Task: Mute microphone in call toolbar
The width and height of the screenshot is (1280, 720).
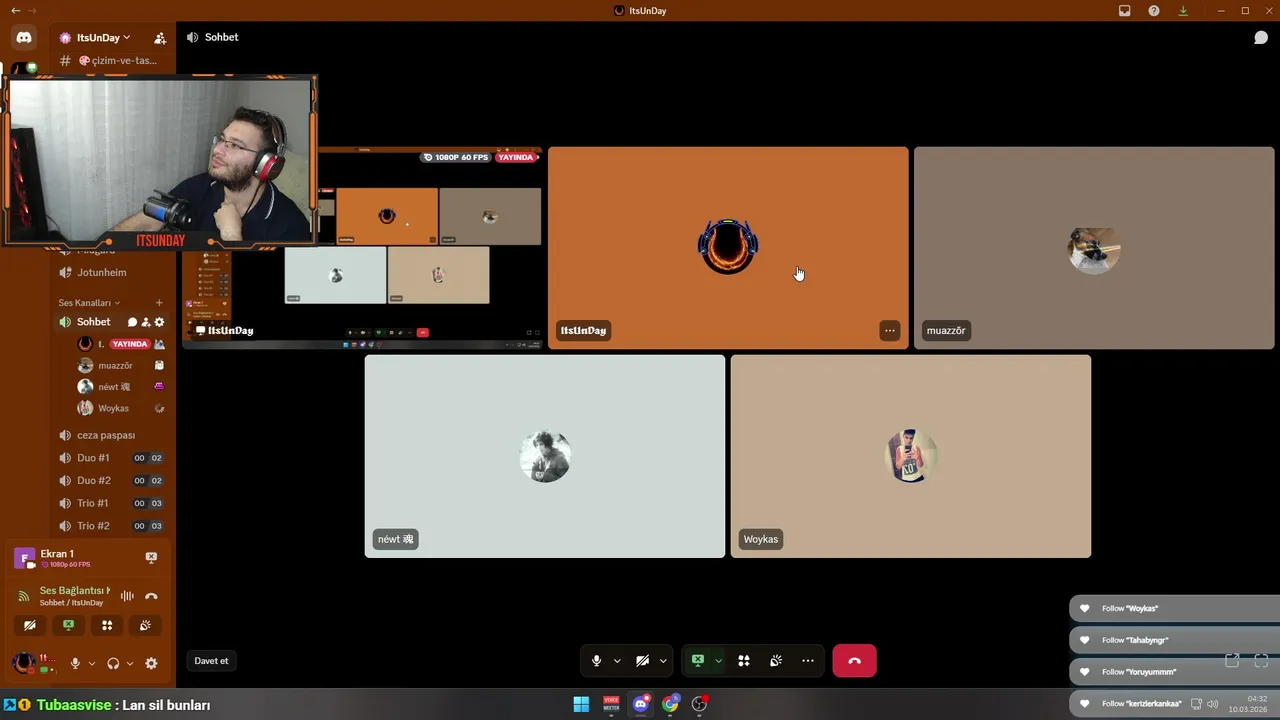Action: point(597,661)
